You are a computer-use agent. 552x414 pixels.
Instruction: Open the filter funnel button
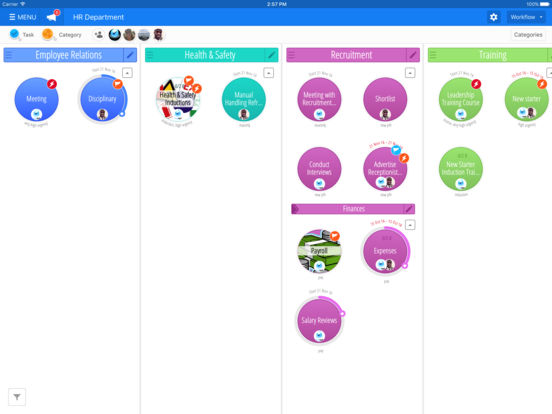click(x=17, y=397)
